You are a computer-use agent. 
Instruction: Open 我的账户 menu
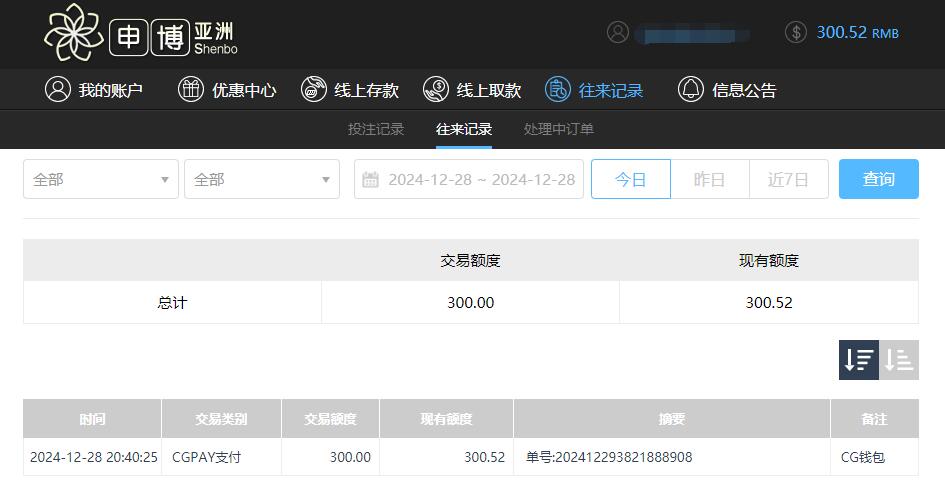(93, 90)
